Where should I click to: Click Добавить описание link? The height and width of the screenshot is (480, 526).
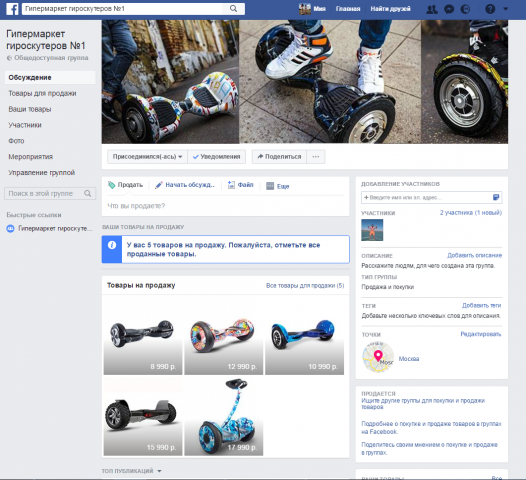pyautogui.click(x=474, y=256)
